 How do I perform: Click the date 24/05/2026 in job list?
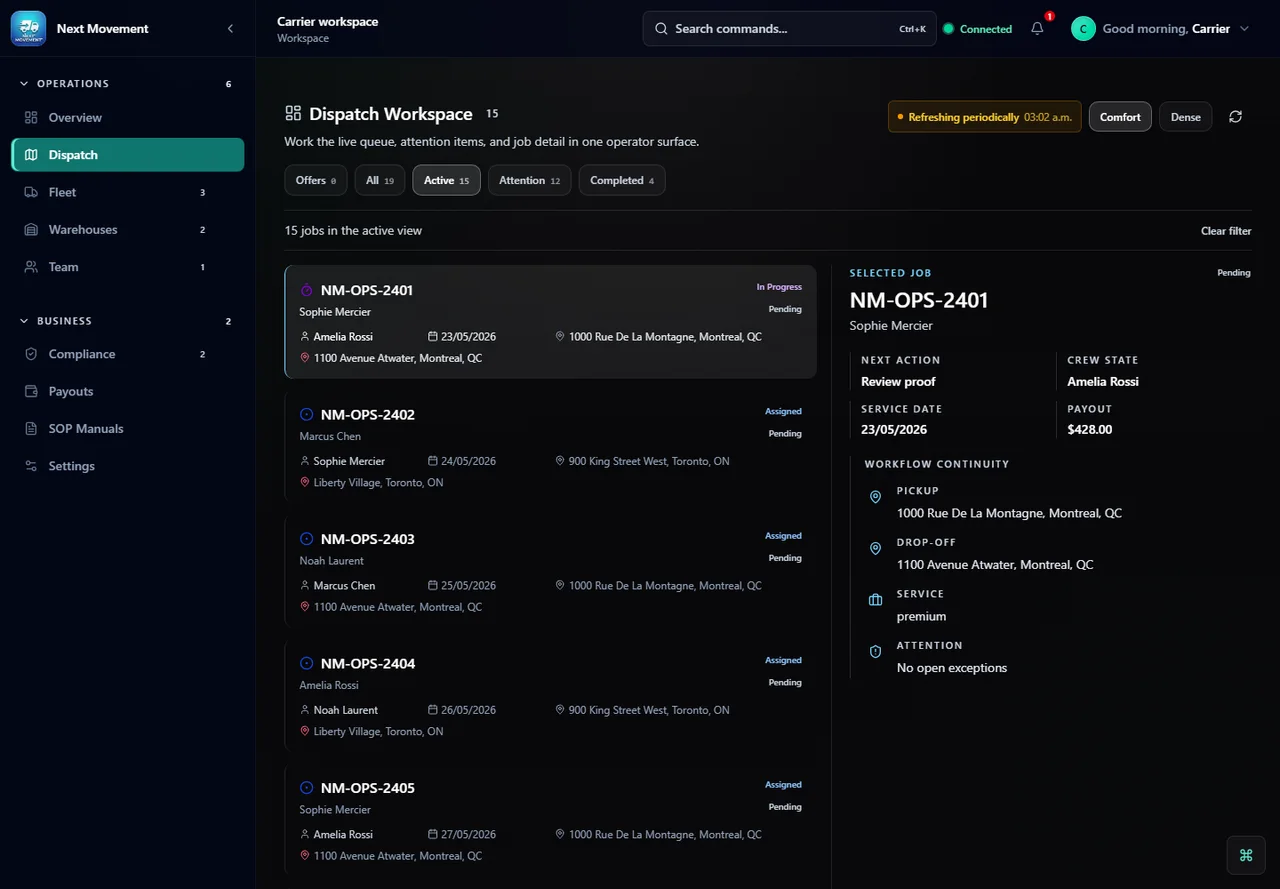[x=468, y=461]
